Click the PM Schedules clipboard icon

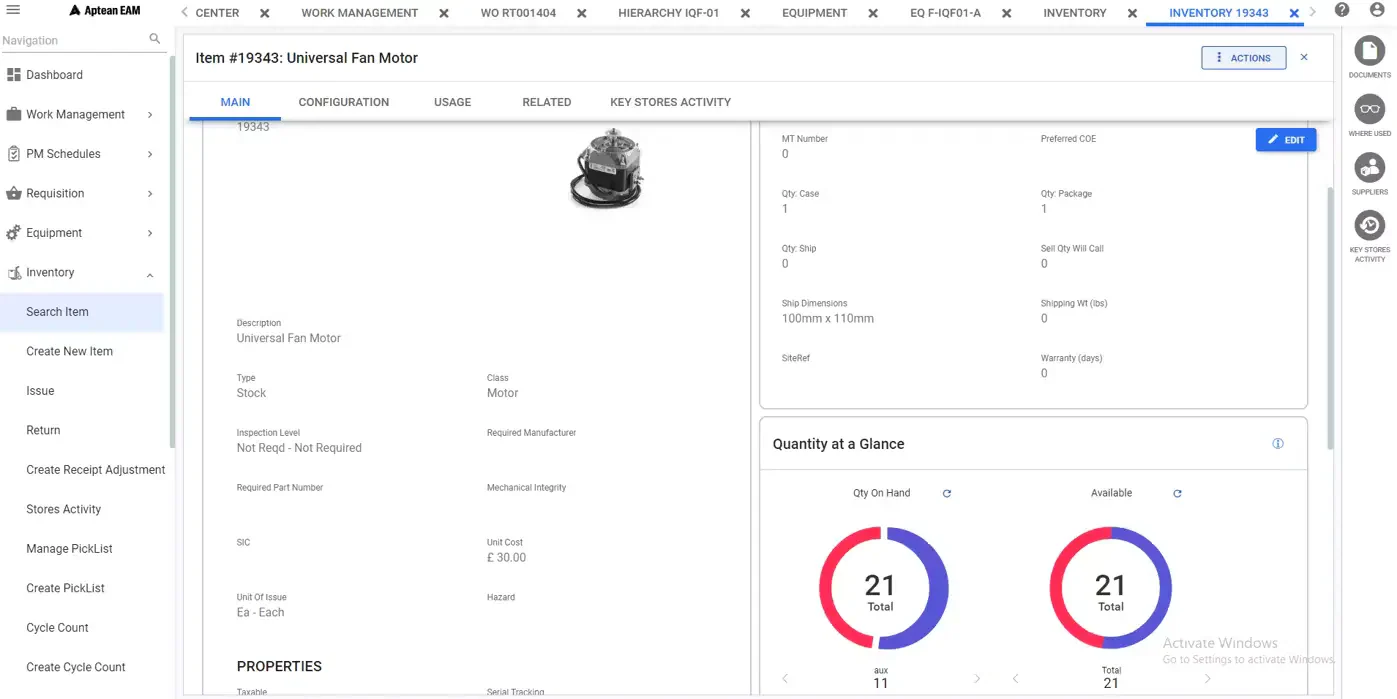click(x=14, y=154)
